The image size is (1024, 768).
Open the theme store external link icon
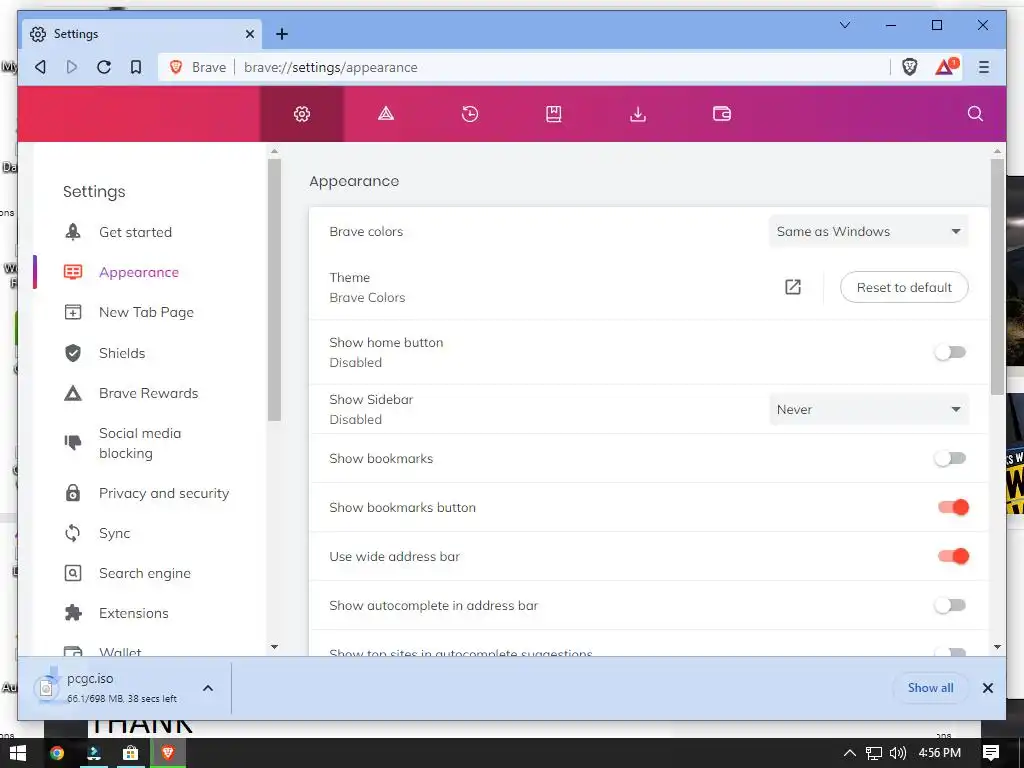click(x=793, y=287)
